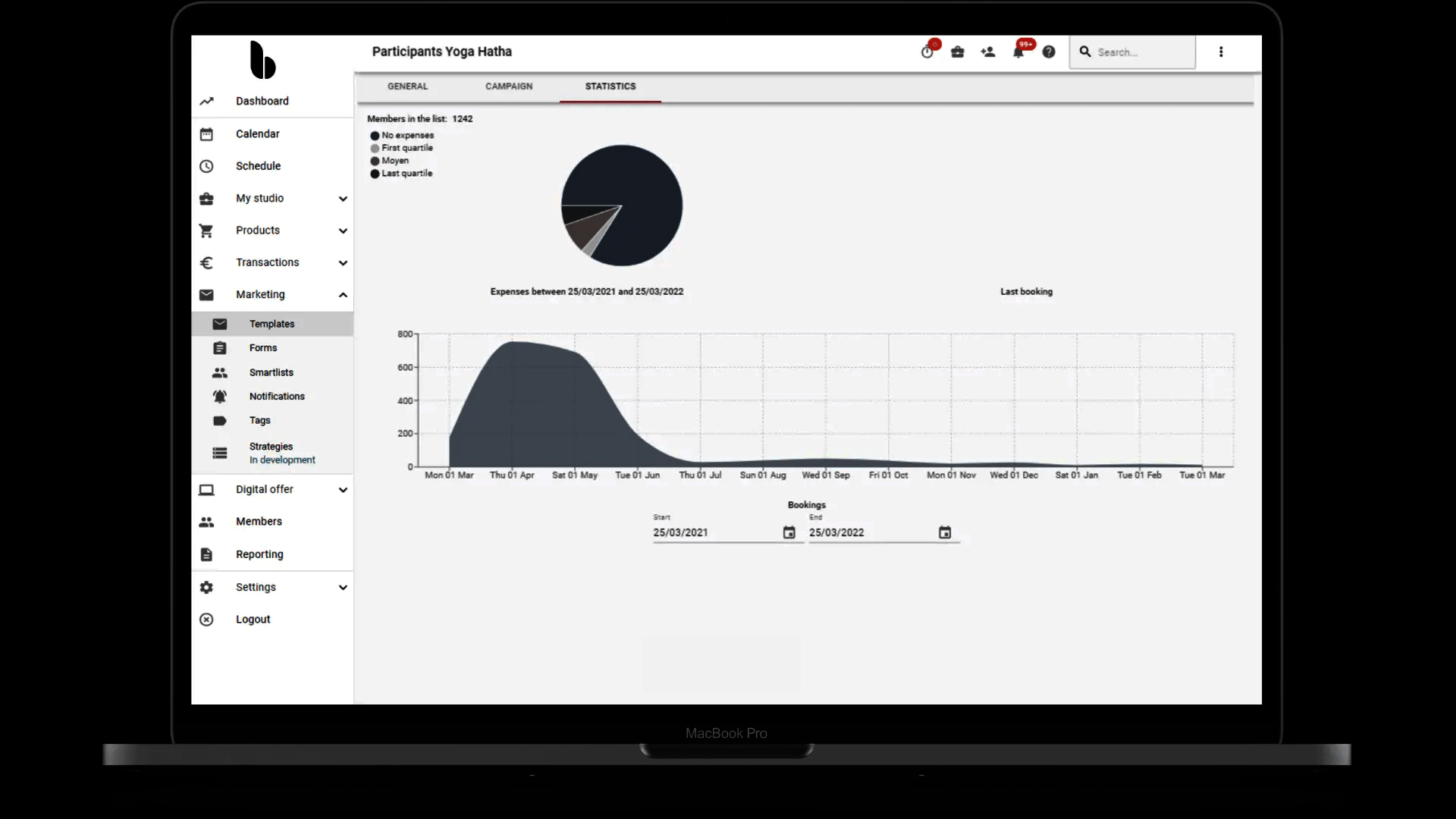The width and height of the screenshot is (1456, 819).
Task: Switch to the CAMPAIGN tab
Action: pos(509,86)
